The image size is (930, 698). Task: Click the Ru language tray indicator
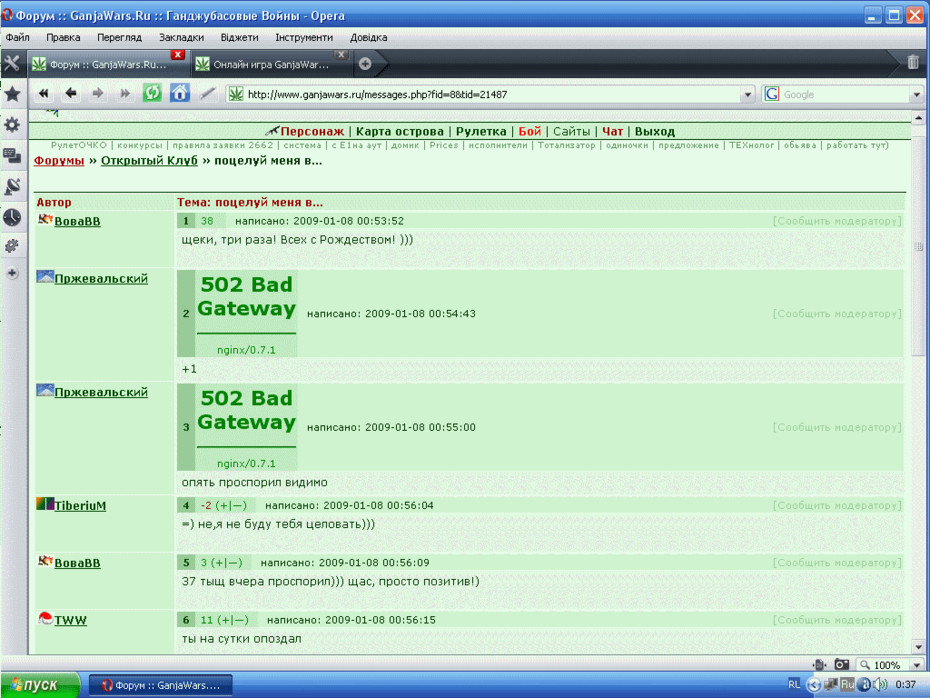click(x=847, y=684)
